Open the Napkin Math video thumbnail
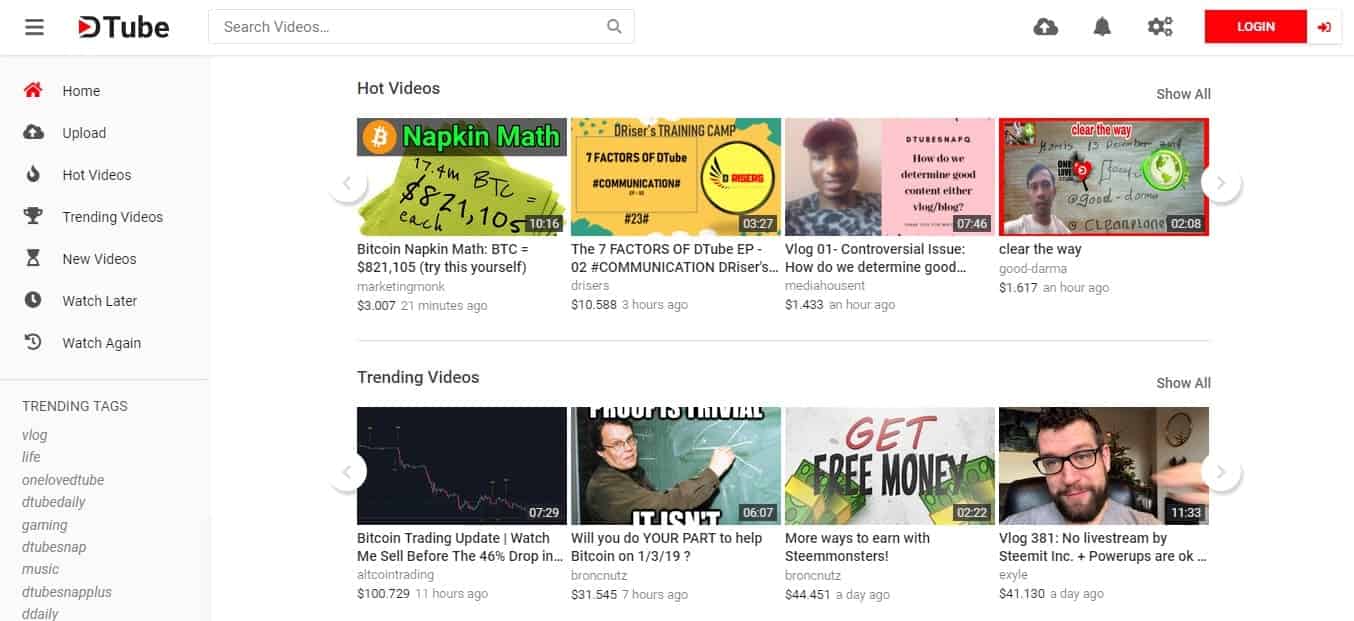This screenshot has width=1354, height=621. pyautogui.click(x=462, y=177)
